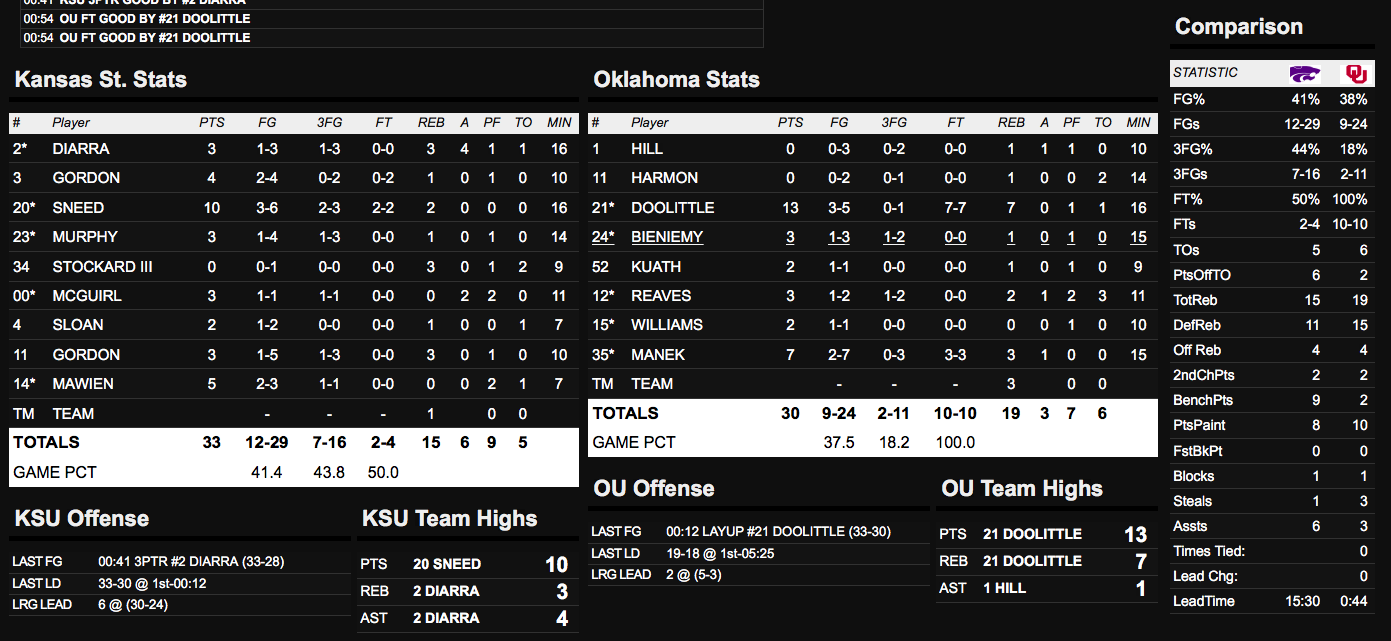Click OU Team Highs AST 1 HILL
1391x641 pixels.
point(1044,588)
